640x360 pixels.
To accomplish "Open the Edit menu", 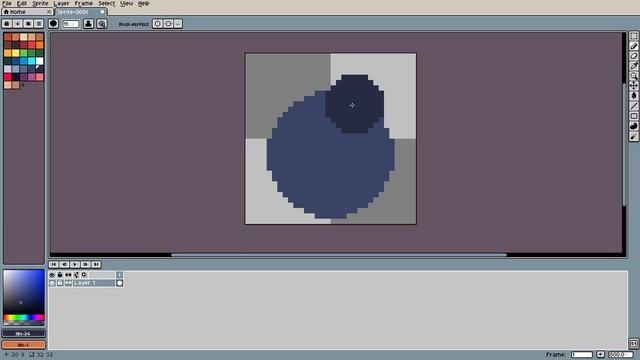I will pyautogui.click(x=22, y=3).
